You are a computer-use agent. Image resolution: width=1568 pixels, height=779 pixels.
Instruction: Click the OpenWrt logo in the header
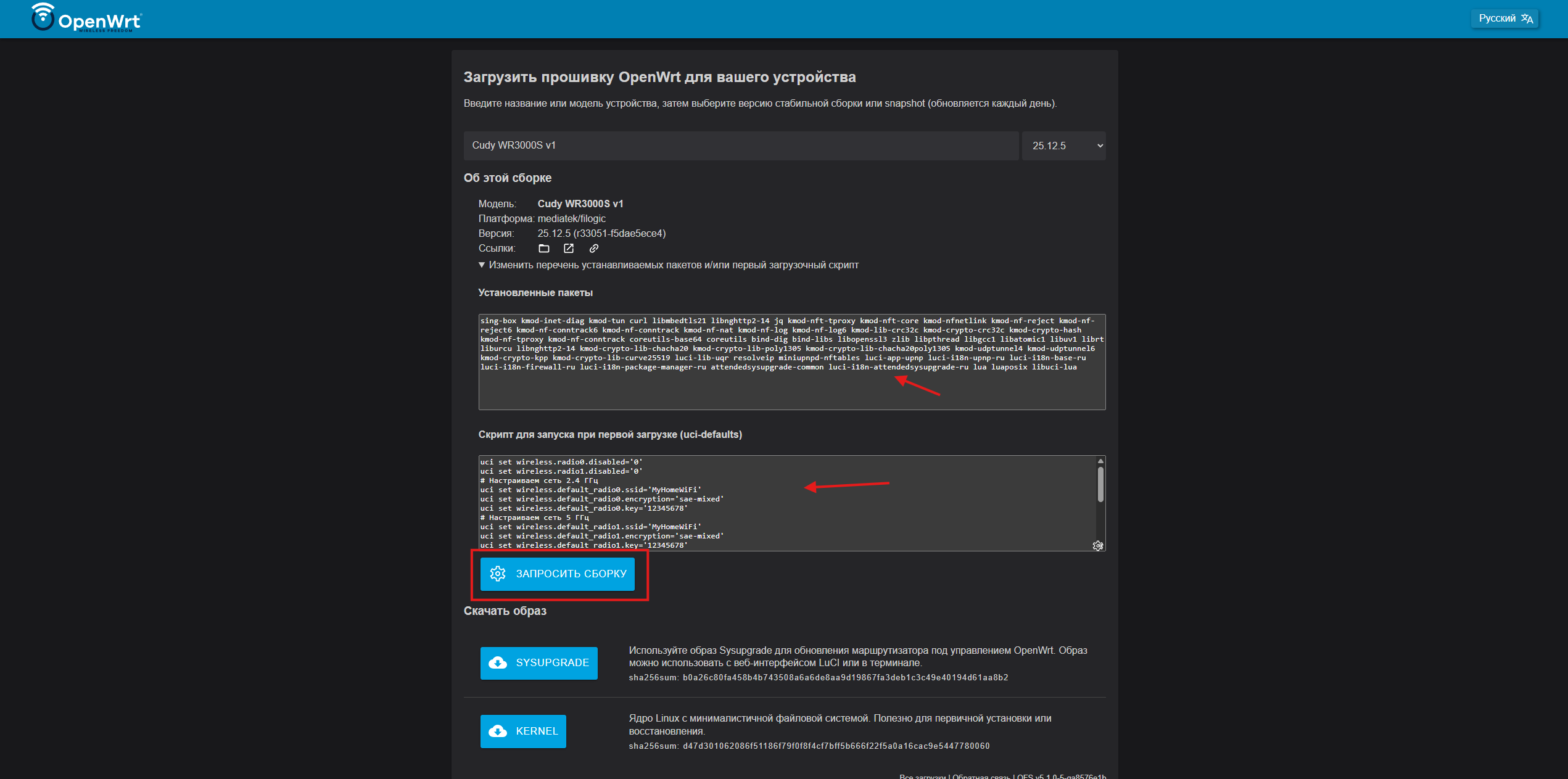click(x=86, y=18)
